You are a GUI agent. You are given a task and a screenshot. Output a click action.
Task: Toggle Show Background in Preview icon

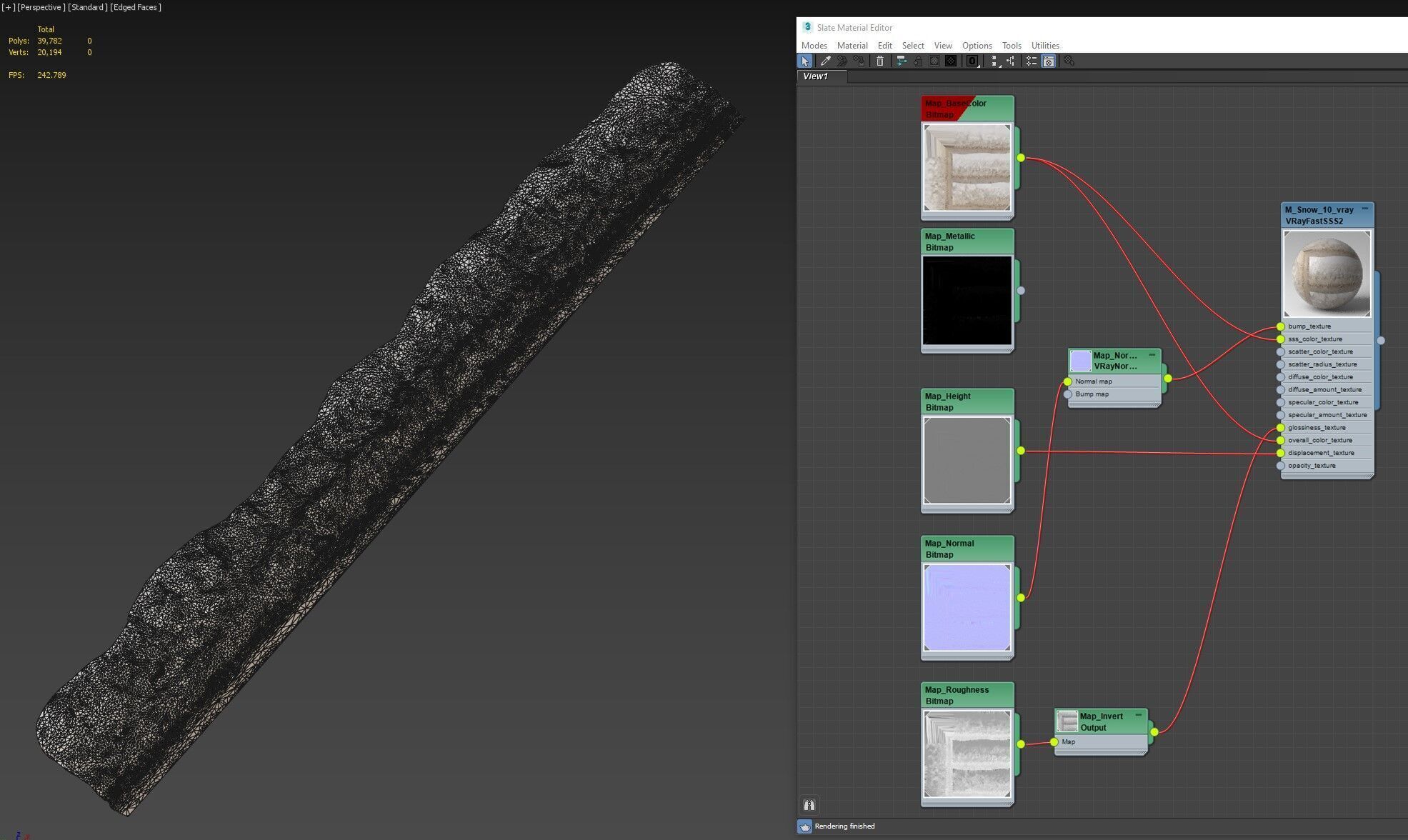click(951, 61)
